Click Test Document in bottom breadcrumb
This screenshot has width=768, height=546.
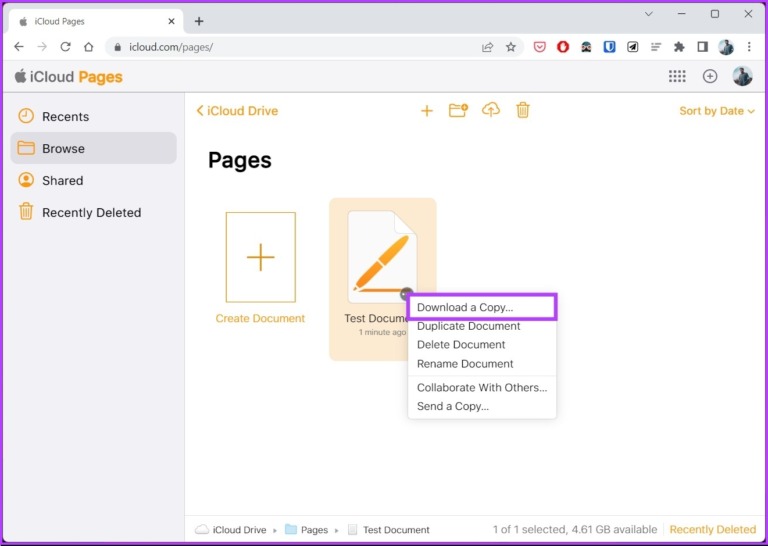[388, 530]
